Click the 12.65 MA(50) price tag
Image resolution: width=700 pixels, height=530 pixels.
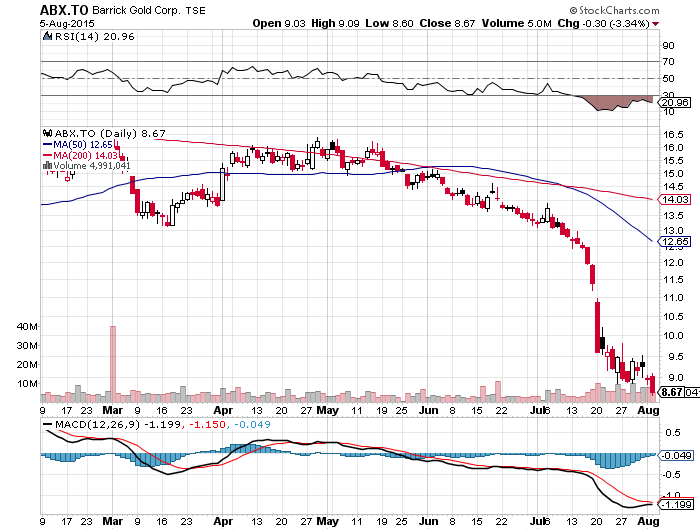675,242
